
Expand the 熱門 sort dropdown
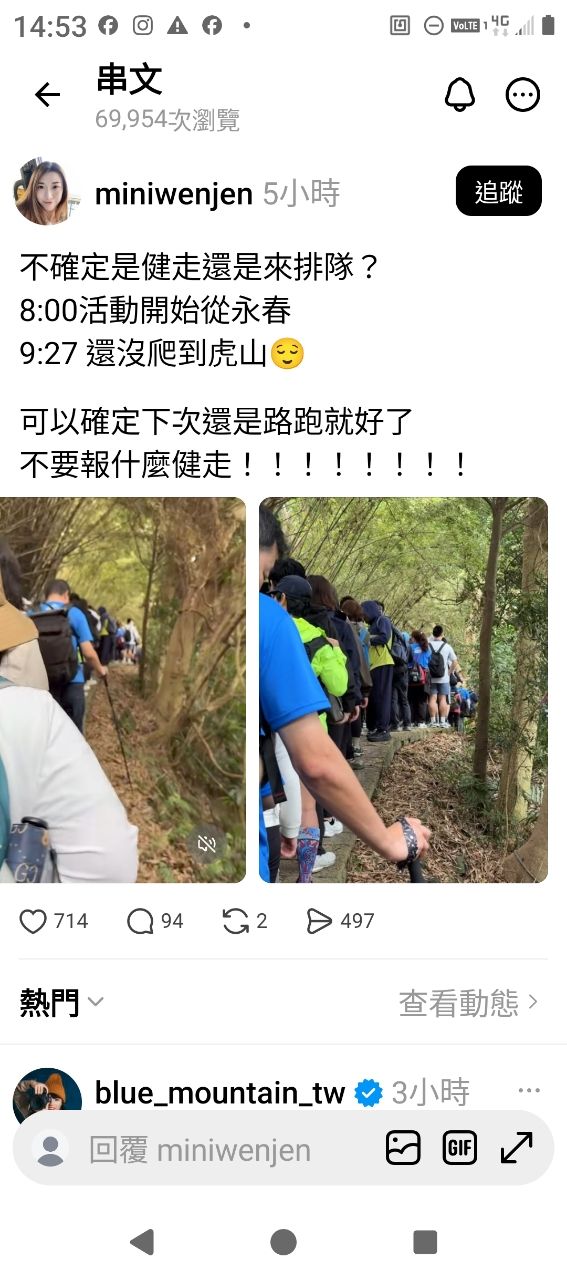[x=62, y=1002]
